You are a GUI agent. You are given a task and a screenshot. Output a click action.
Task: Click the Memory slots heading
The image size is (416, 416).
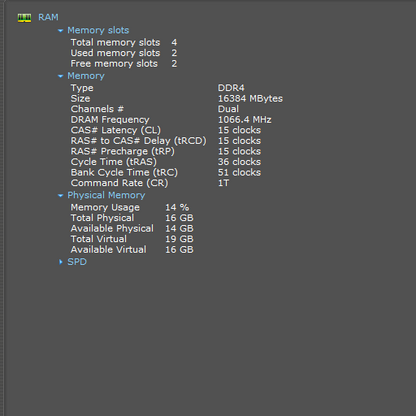tap(98, 30)
